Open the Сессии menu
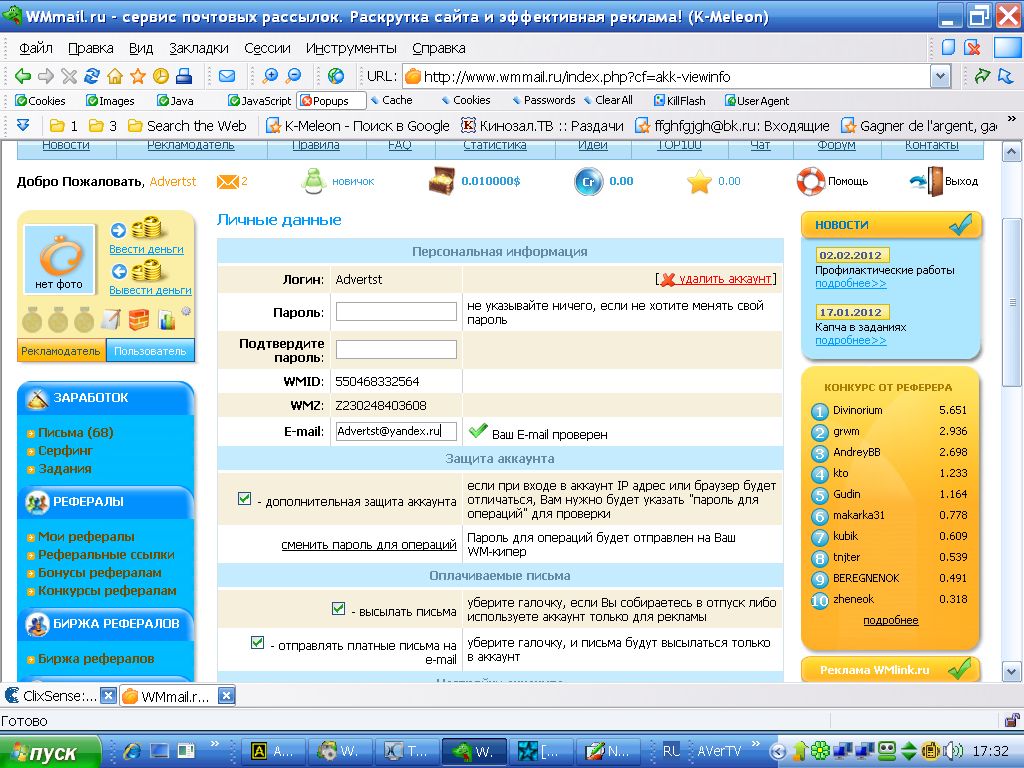Viewport: 1024px width, 768px height. click(x=267, y=48)
